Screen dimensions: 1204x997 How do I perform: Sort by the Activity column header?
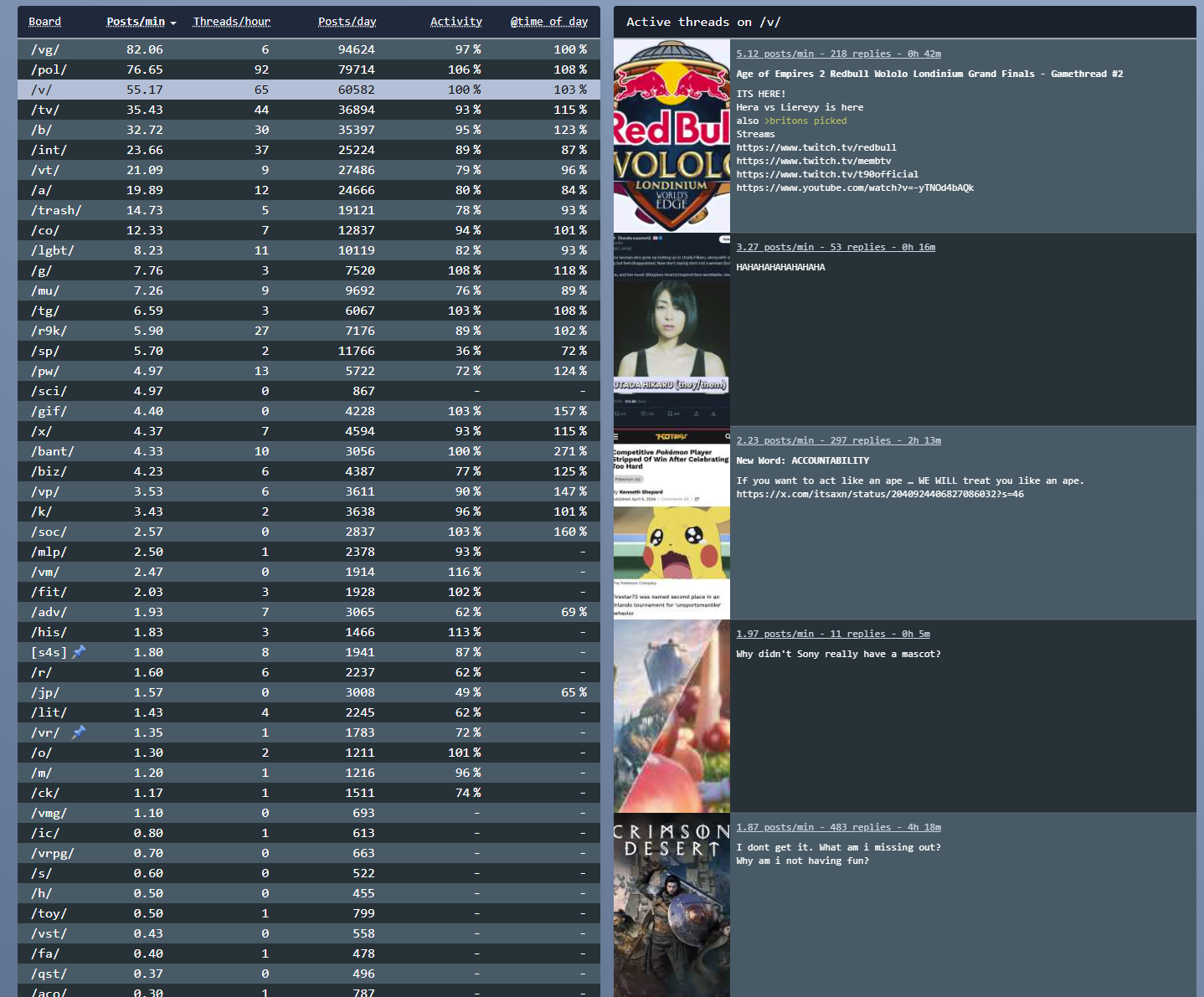tap(456, 22)
